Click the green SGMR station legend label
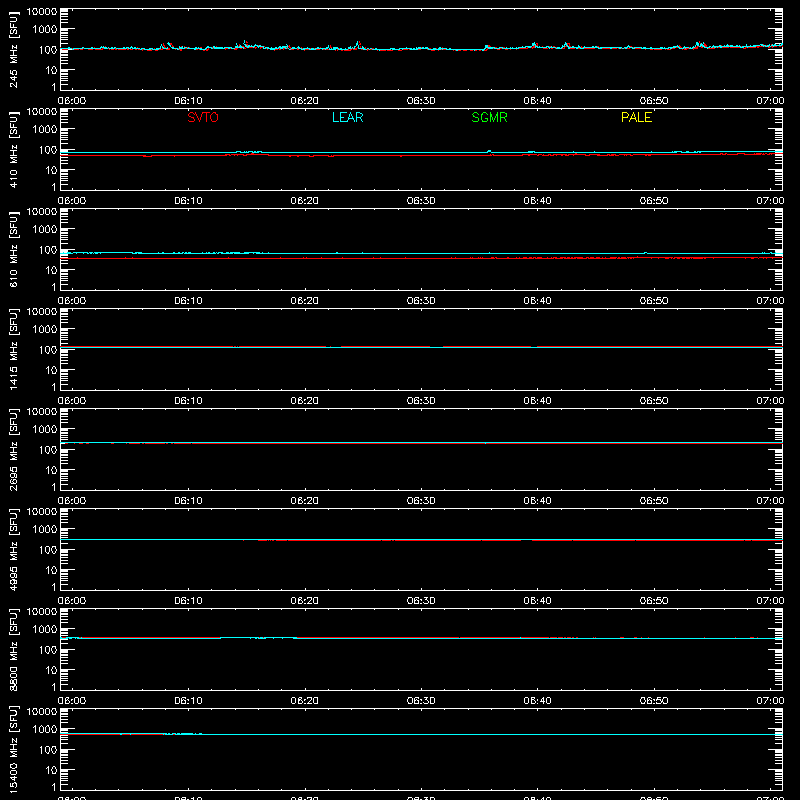Screen dimensions: 800x800 (489, 117)
